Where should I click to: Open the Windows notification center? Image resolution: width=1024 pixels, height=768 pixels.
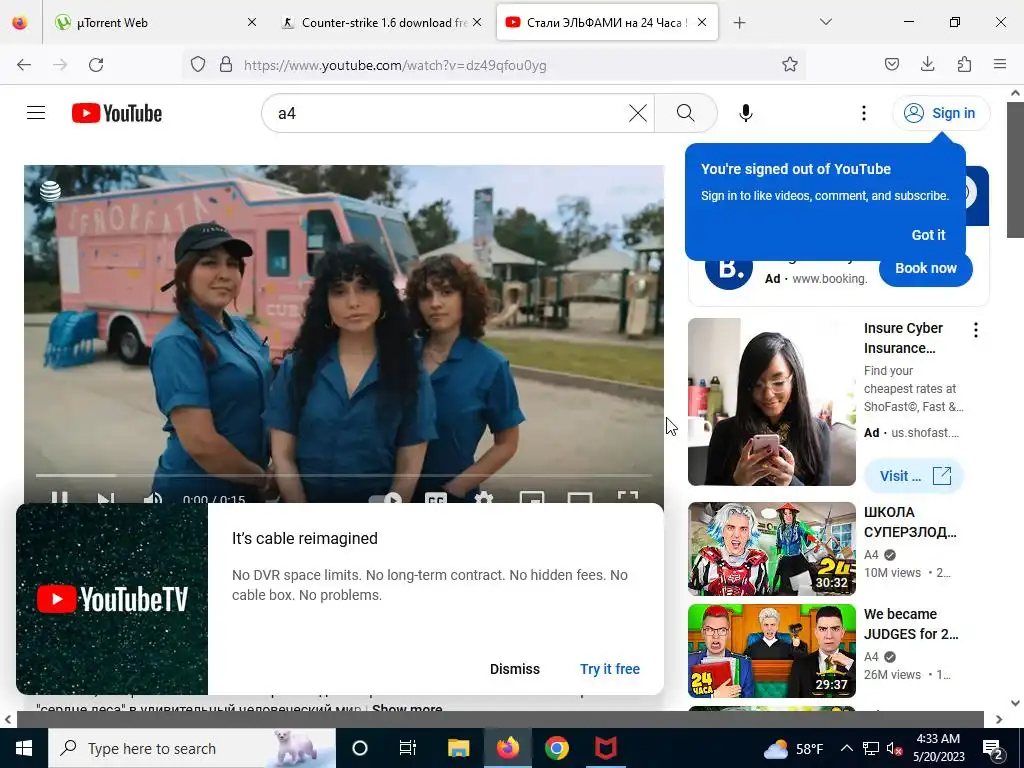[993, 748]
